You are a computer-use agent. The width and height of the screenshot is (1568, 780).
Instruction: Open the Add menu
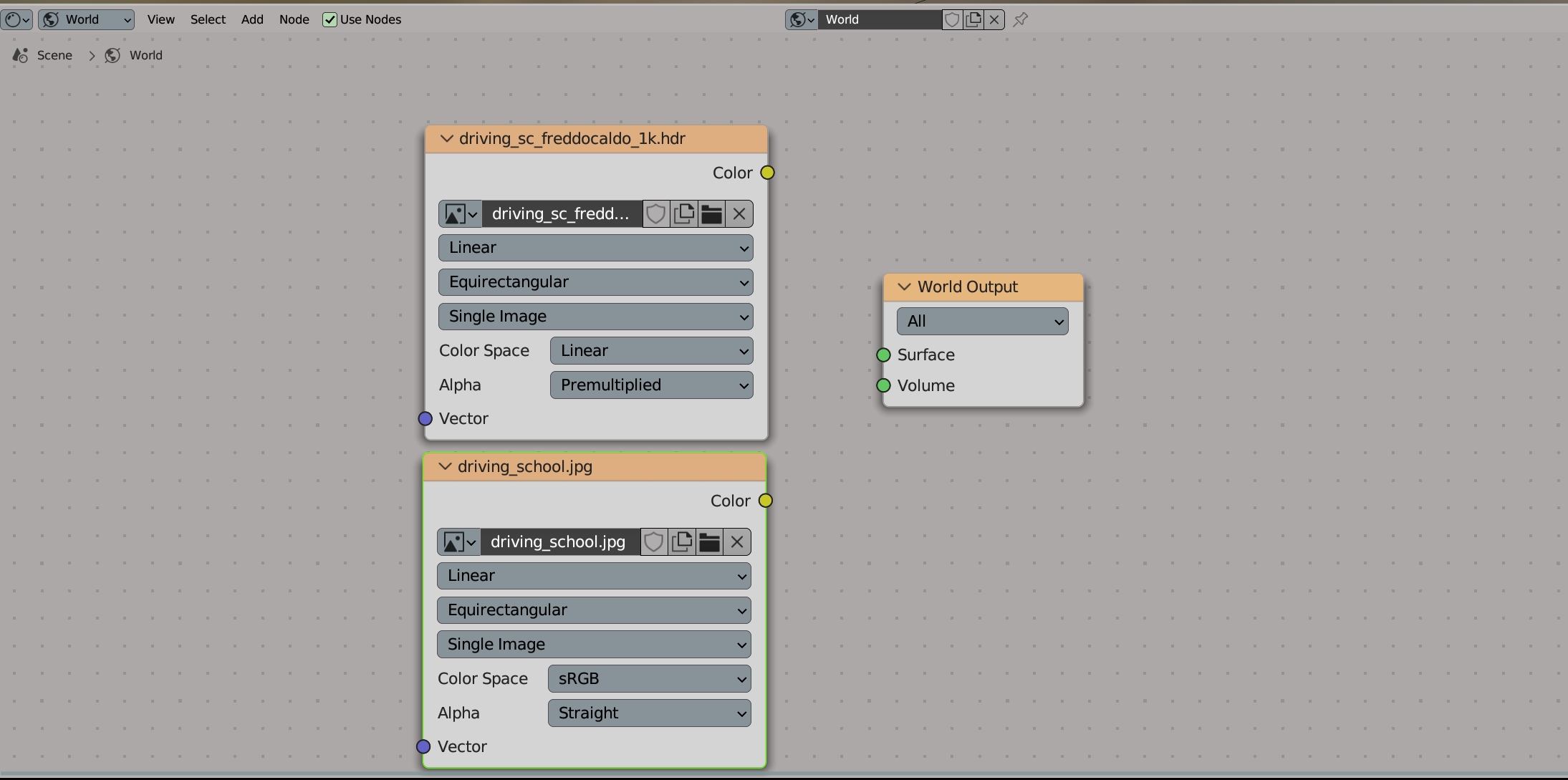[252, 19]
